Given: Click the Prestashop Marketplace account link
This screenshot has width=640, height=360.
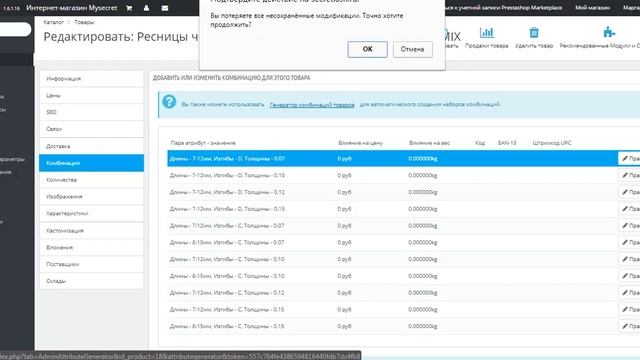Looking at the screenshot, I should (x=503, y=7).
